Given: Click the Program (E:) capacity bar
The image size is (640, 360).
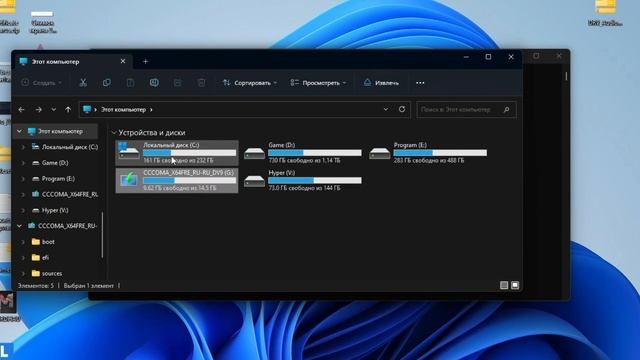Looking at the screenshot, I should click(440, 153).
